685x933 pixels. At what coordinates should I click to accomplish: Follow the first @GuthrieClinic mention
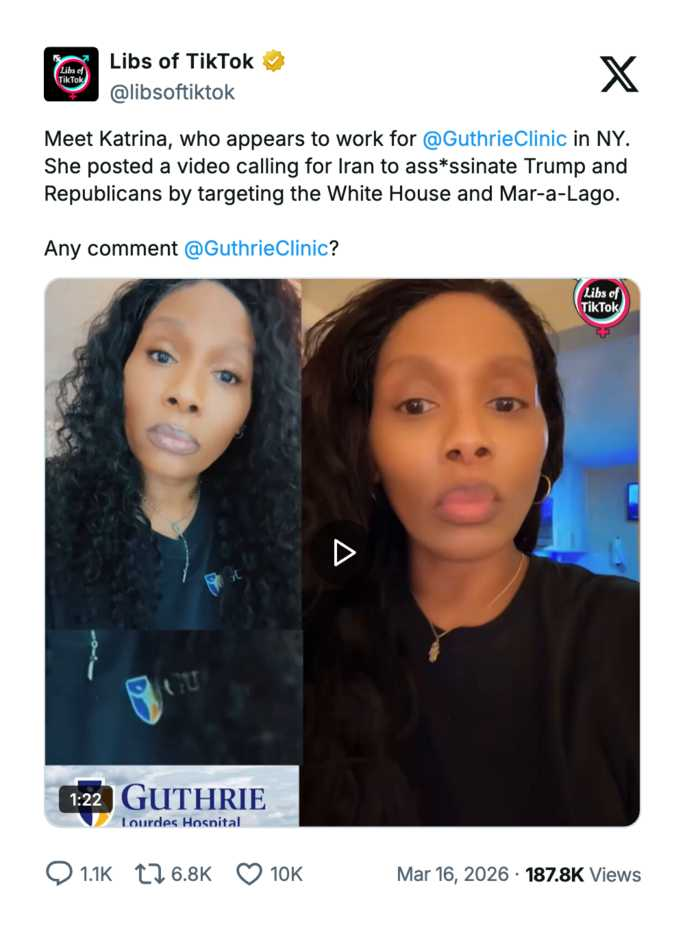[494, 139]
